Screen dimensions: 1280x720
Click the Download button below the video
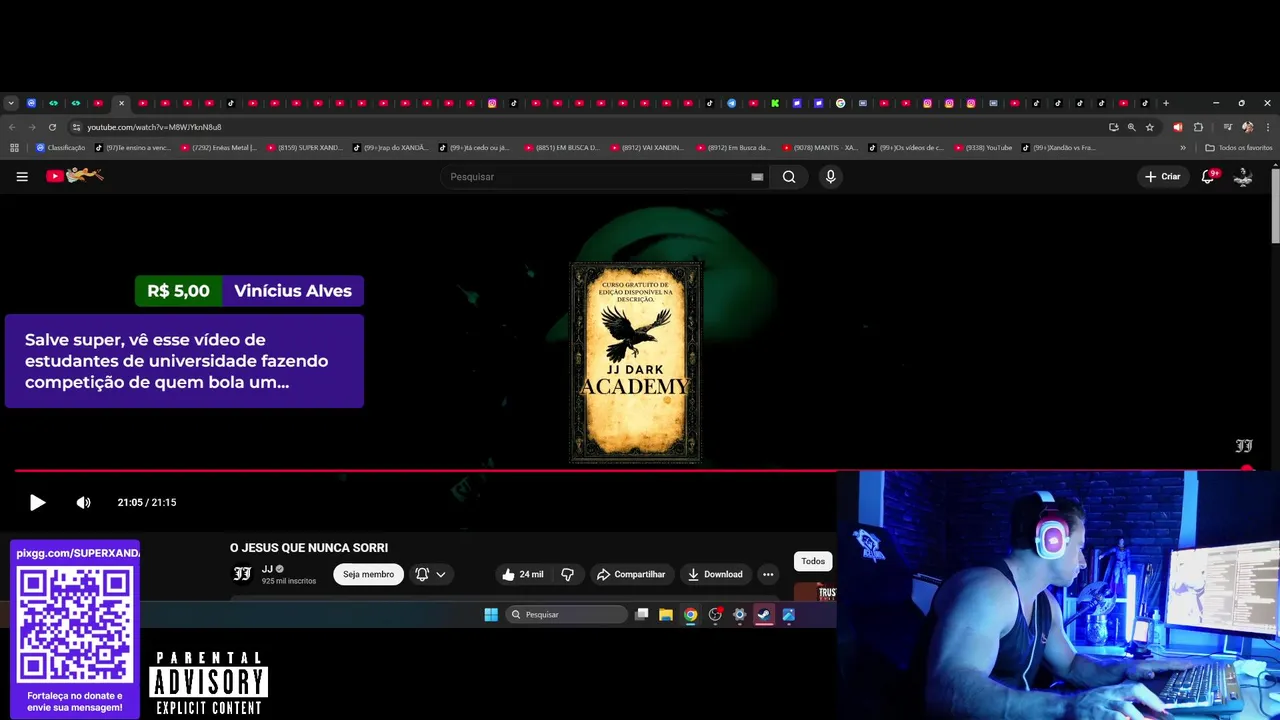pyautogui.click(x=715, y=574)
